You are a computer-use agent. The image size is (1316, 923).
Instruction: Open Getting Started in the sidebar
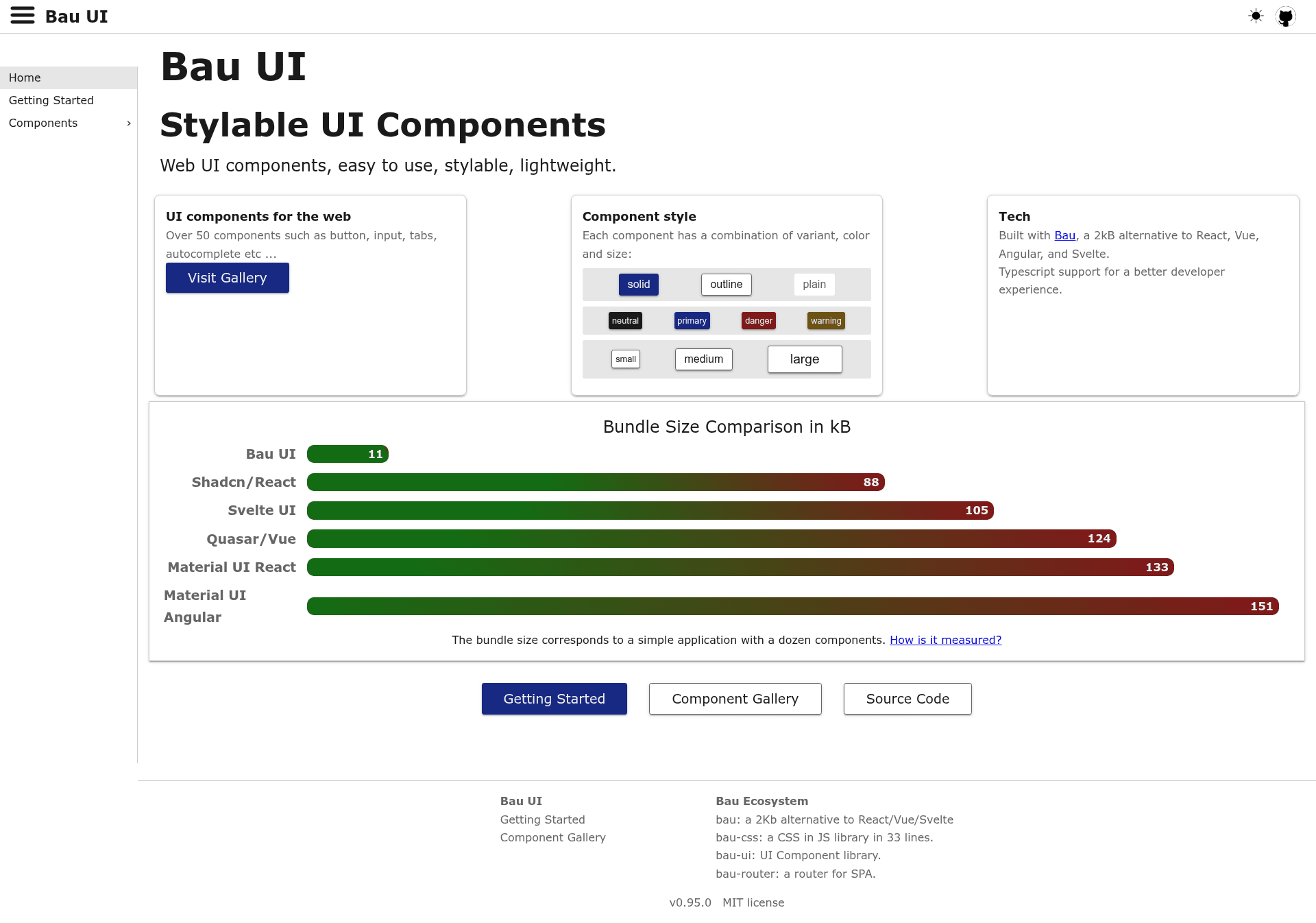coord(69,100)
